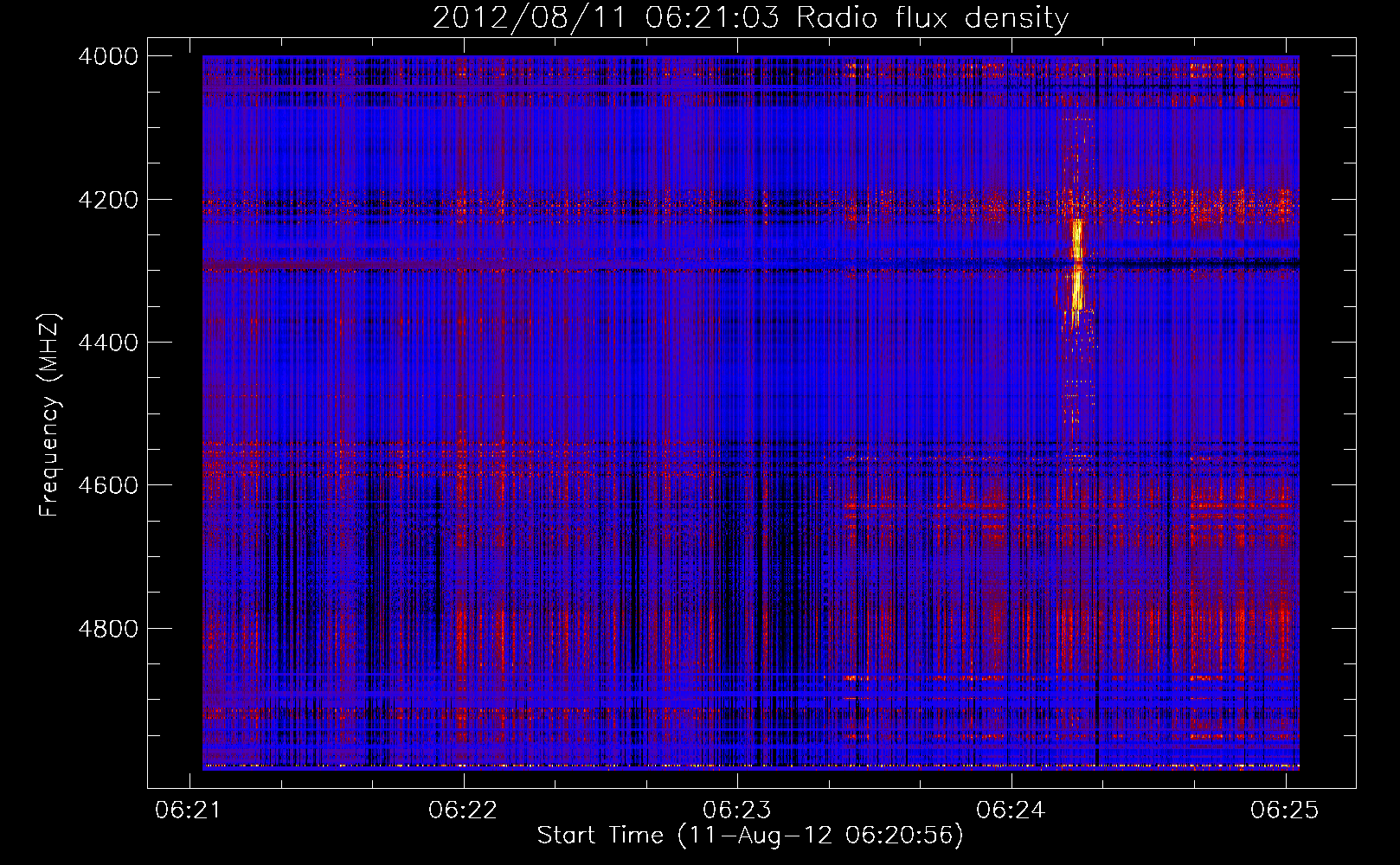Click the "Start Time (11-Aug-12 06:20:56)" label
This screenshot has width=1400, height=865.
(x=750, y=836)
